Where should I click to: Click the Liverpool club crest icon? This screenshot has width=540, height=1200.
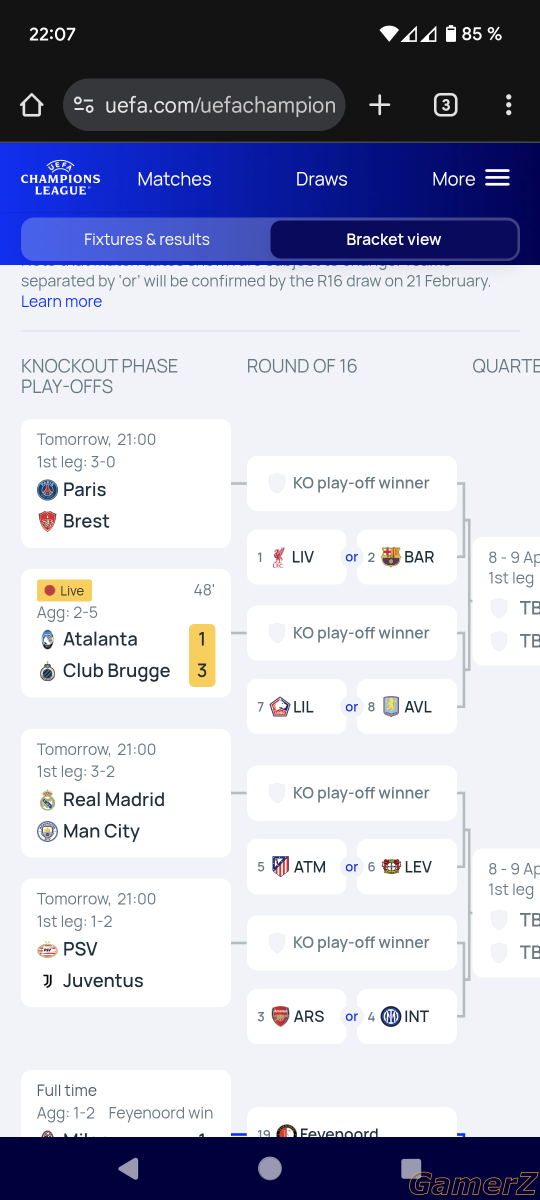pyautogui.click(x=279, y=557)
